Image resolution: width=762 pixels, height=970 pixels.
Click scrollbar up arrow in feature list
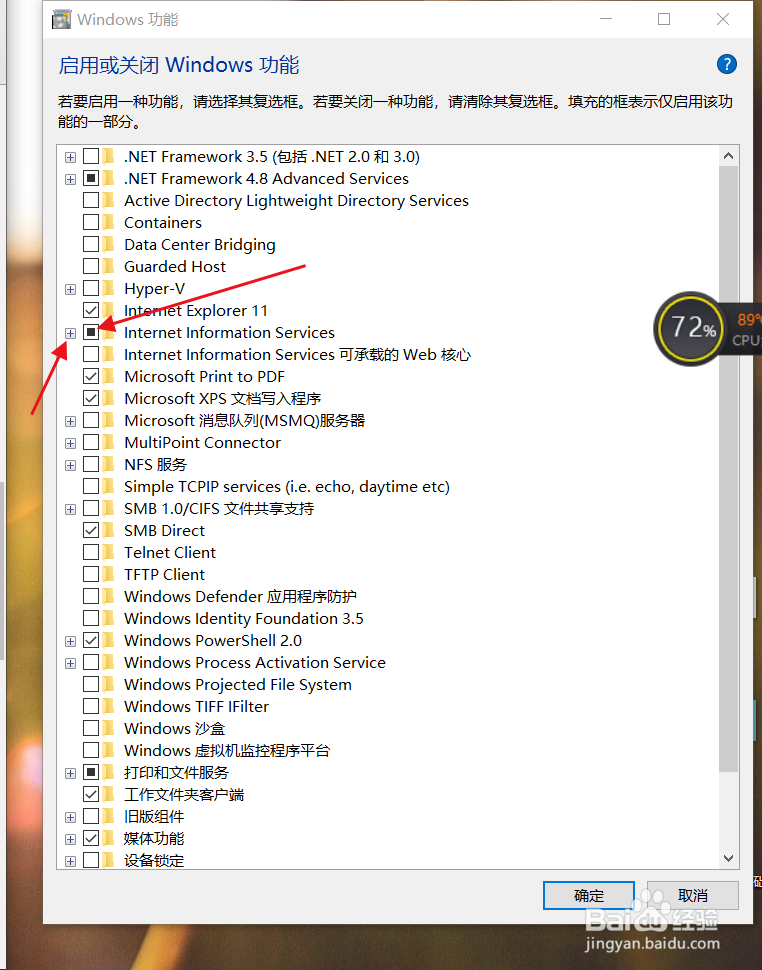point(729,156)
